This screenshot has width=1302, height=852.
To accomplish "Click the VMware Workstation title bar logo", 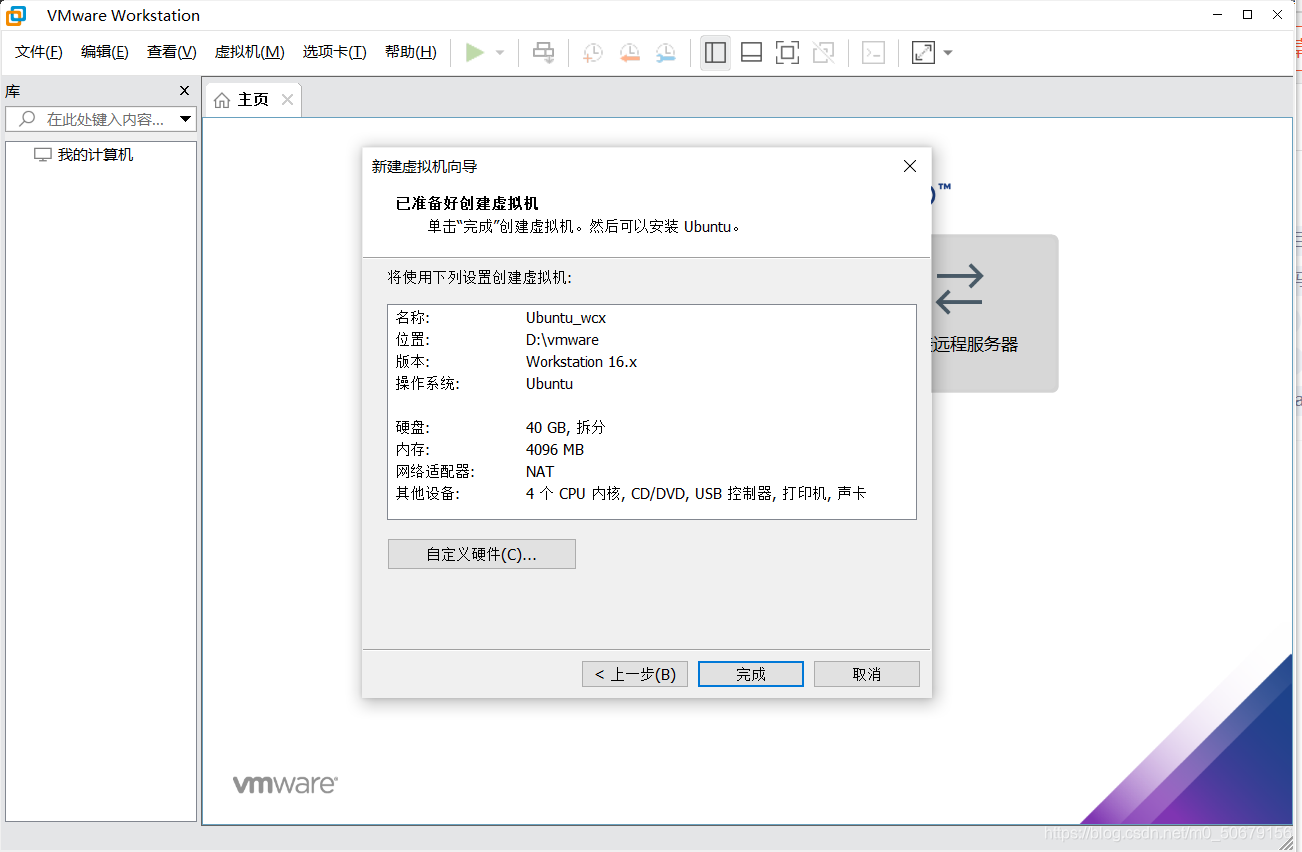I will (x=16, y=15).
